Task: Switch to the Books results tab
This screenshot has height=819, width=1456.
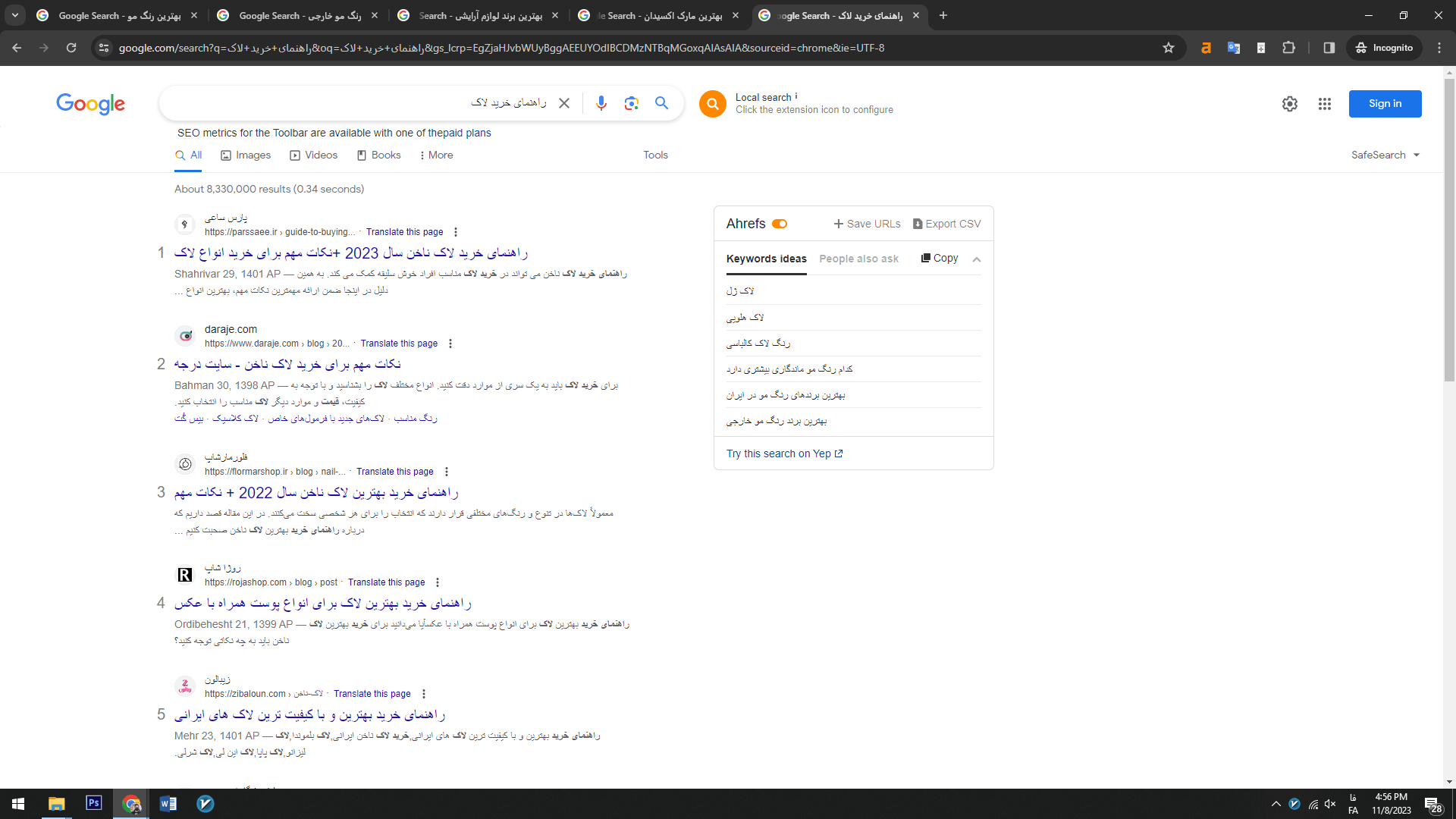Action: (x=378, y=155)
